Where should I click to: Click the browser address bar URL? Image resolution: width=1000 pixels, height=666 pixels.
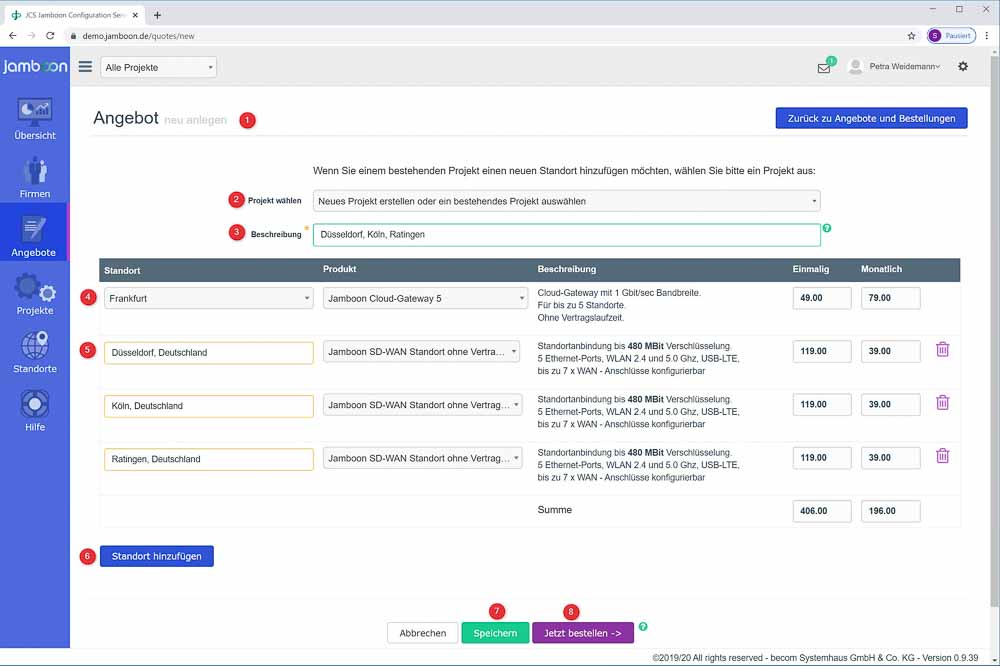pos(138,36)
